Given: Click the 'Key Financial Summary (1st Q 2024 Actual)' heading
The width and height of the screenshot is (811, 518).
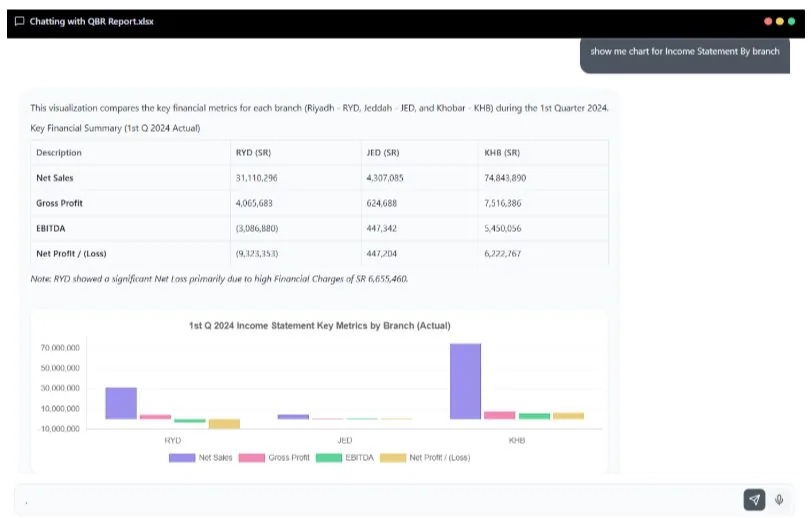Looking at the screenshot, I should [115, 128].
